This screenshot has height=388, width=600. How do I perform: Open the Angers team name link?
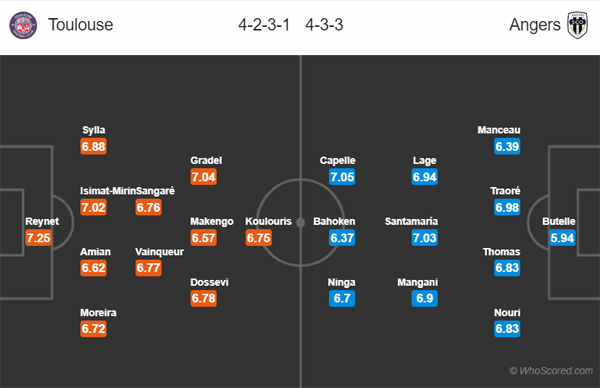tap(535, 25)
